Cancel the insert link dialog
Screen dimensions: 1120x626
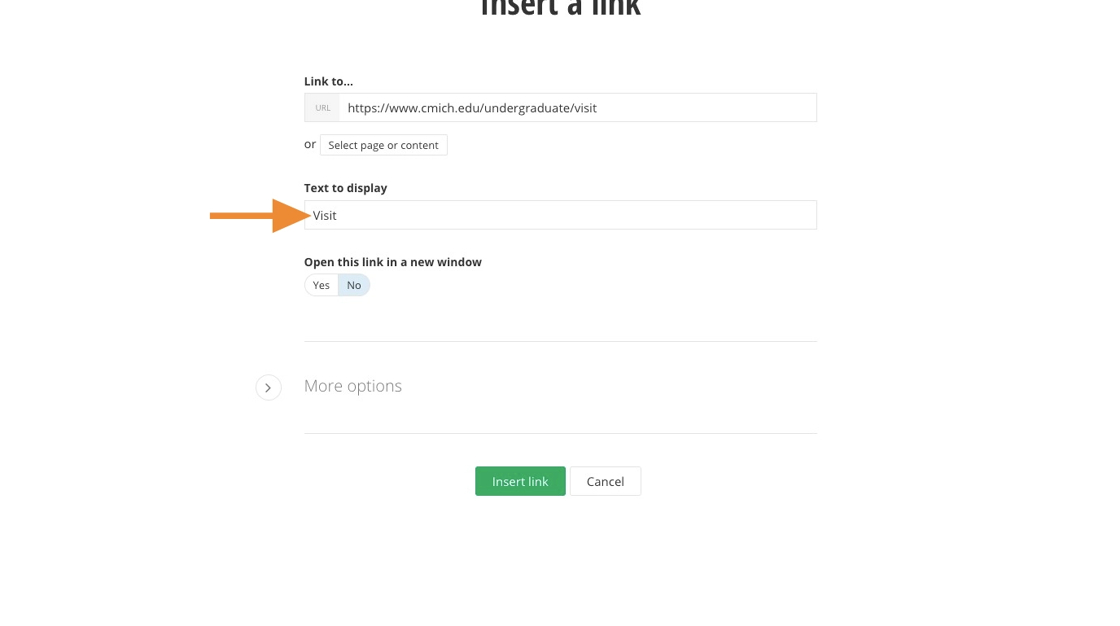pos(605,481)
